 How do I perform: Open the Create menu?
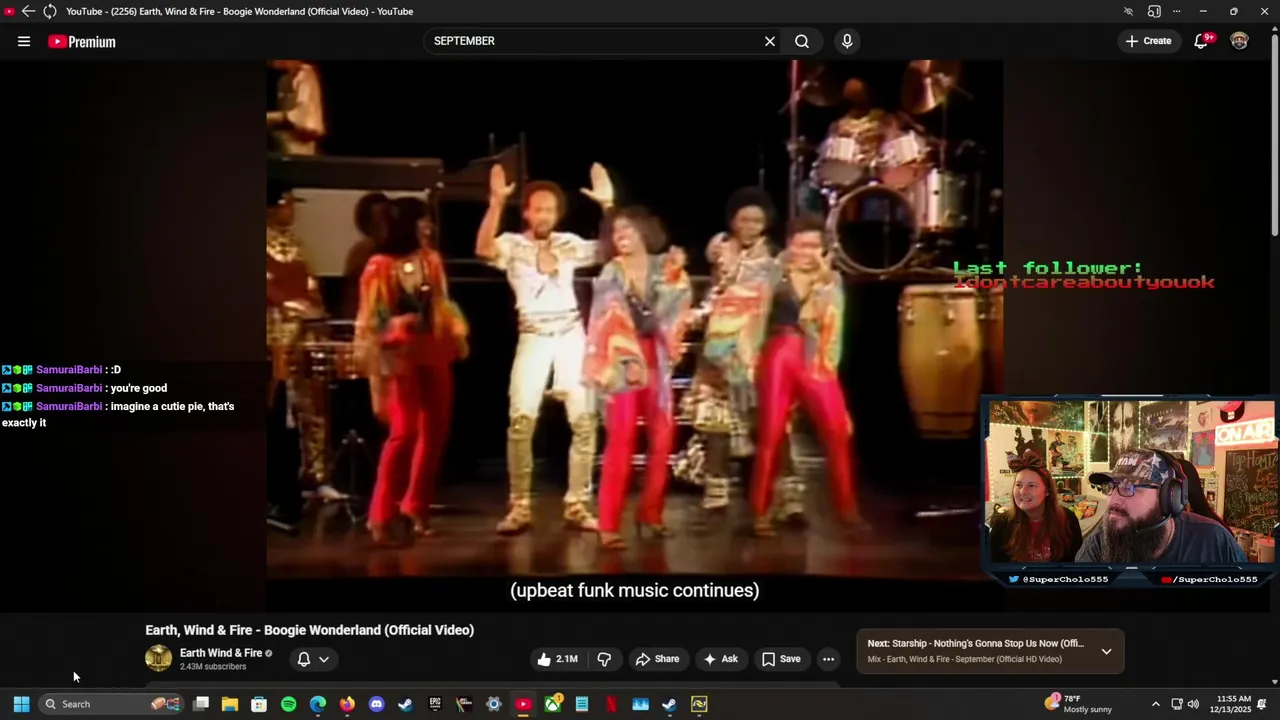coord(1148,41)
